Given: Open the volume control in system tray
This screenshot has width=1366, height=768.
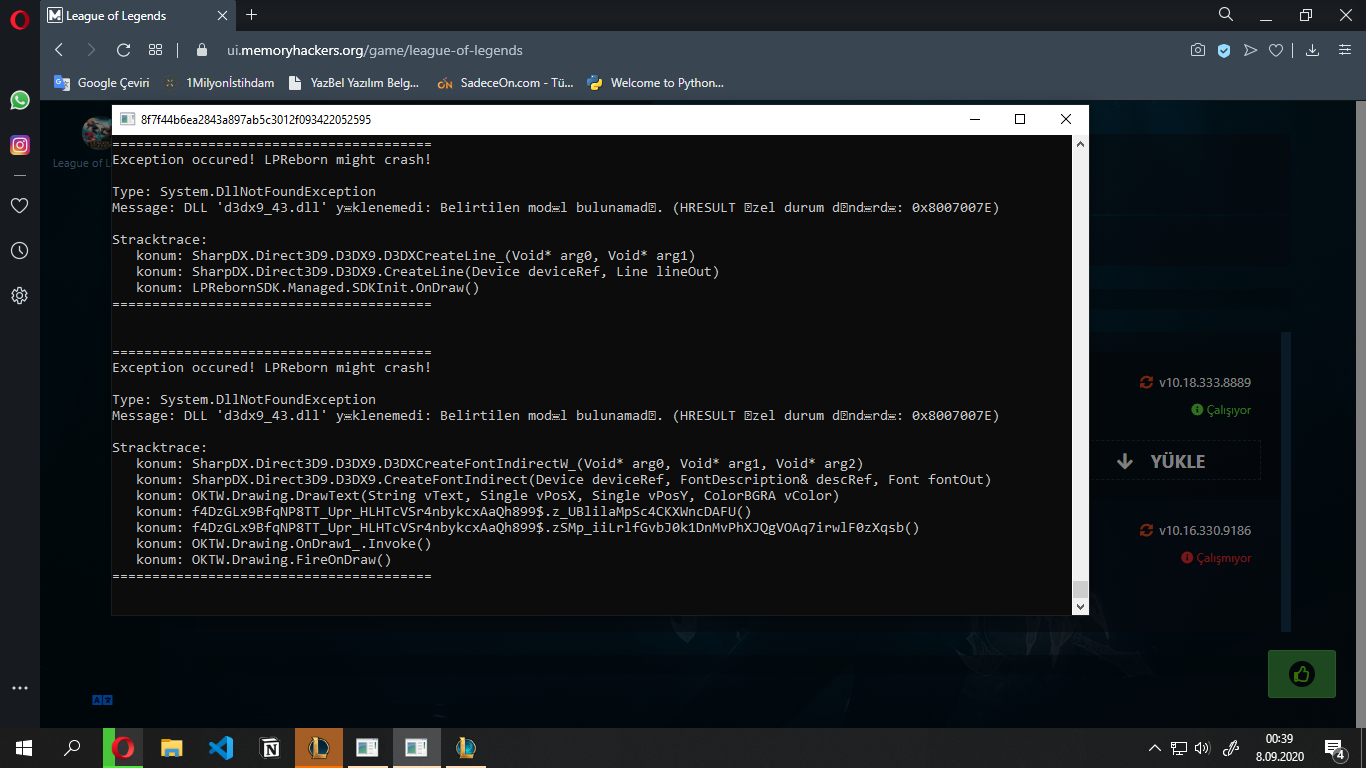Looking at the screenshot, I should tap(1201, 748).
